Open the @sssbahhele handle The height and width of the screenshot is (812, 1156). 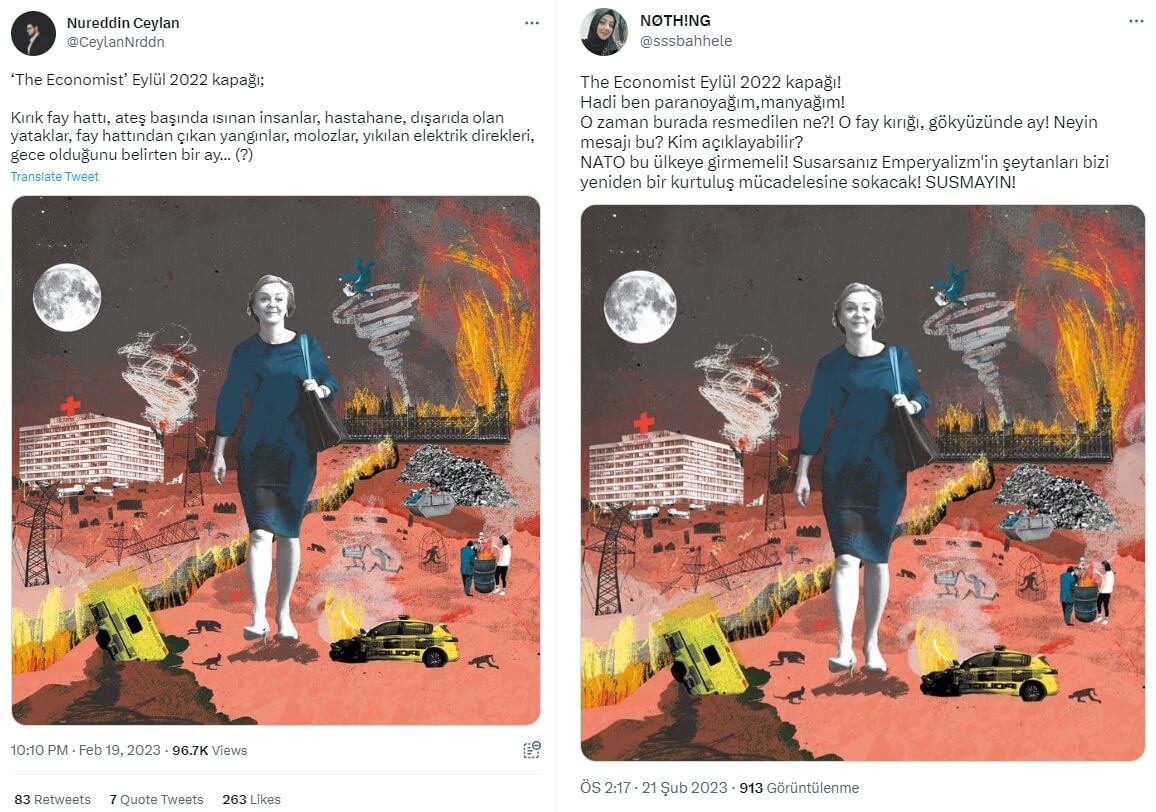[686, 41]
